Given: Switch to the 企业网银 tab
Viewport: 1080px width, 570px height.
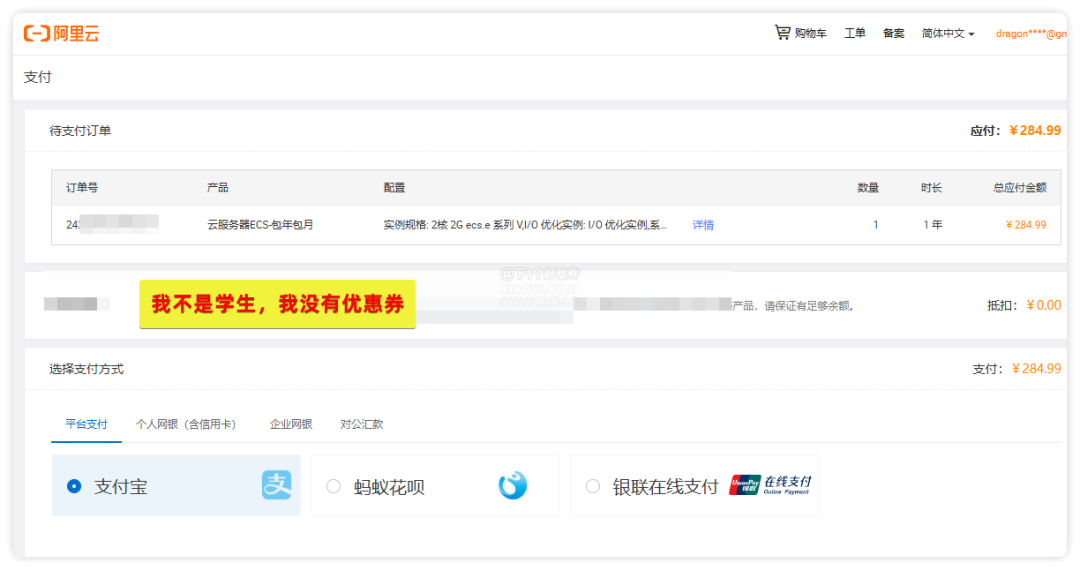Looking at the screenshot, I should (x=291, y=424).
